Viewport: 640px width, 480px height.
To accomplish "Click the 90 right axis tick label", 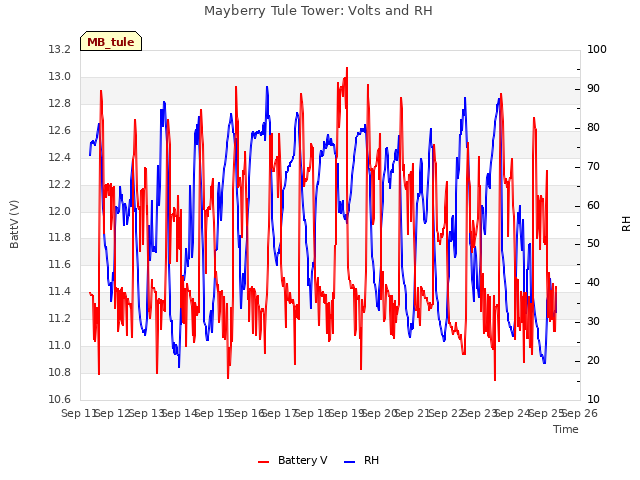I will pyautogui.click(x=593, y=89).
